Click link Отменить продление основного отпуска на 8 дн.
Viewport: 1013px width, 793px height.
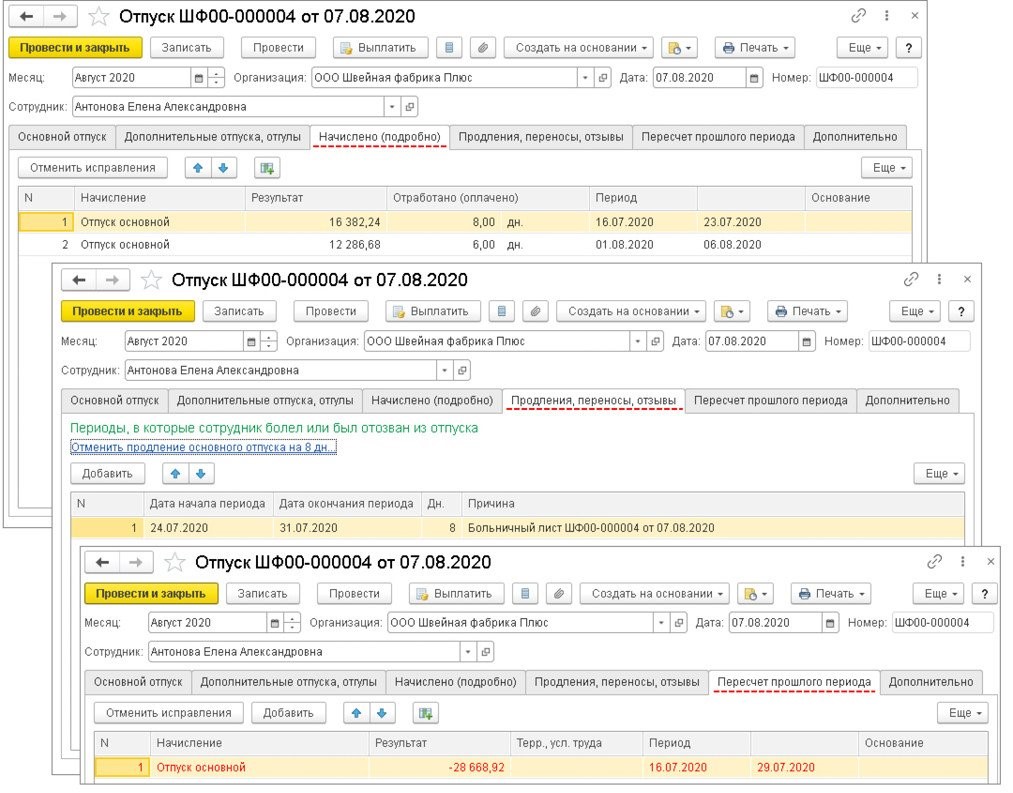[x=204, y=447]
